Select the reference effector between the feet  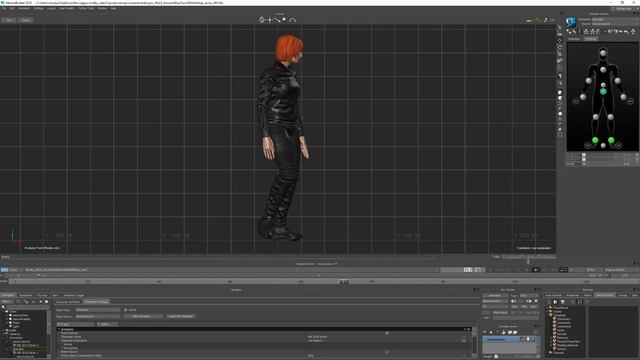coord(603,145)
